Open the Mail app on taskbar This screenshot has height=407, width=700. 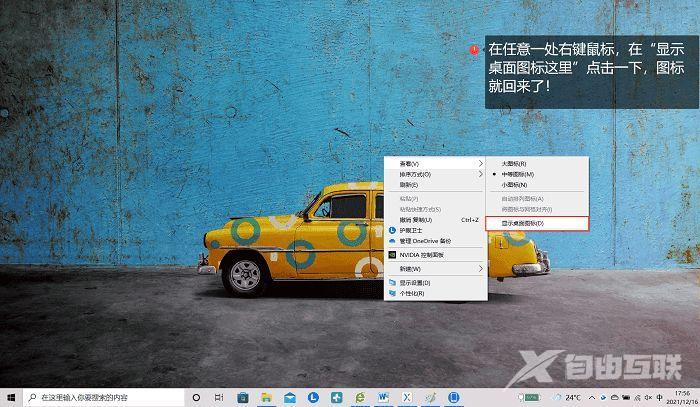[290, 397]
